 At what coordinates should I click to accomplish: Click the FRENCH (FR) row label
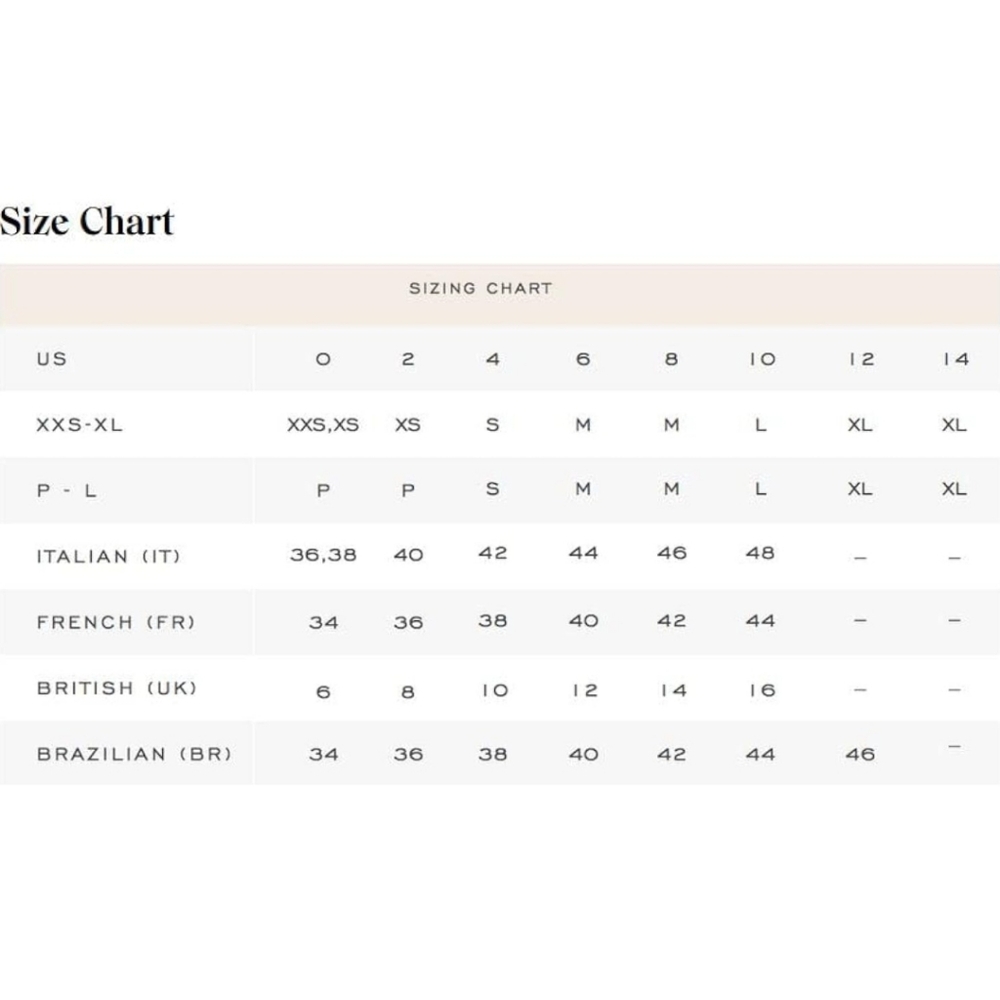(x=116, y=622)
